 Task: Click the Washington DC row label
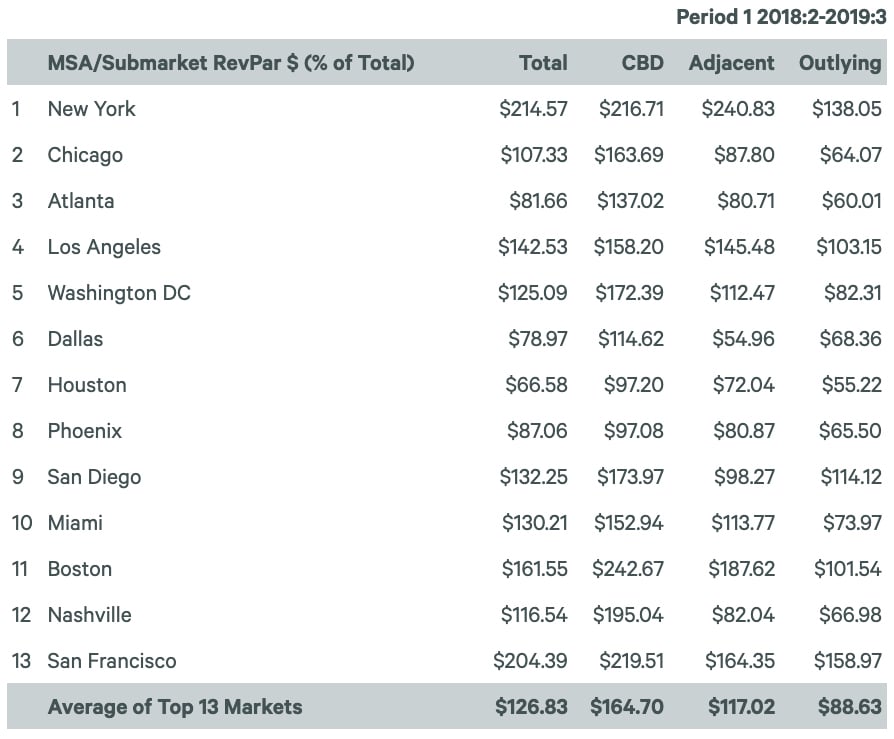coord(119,293)
